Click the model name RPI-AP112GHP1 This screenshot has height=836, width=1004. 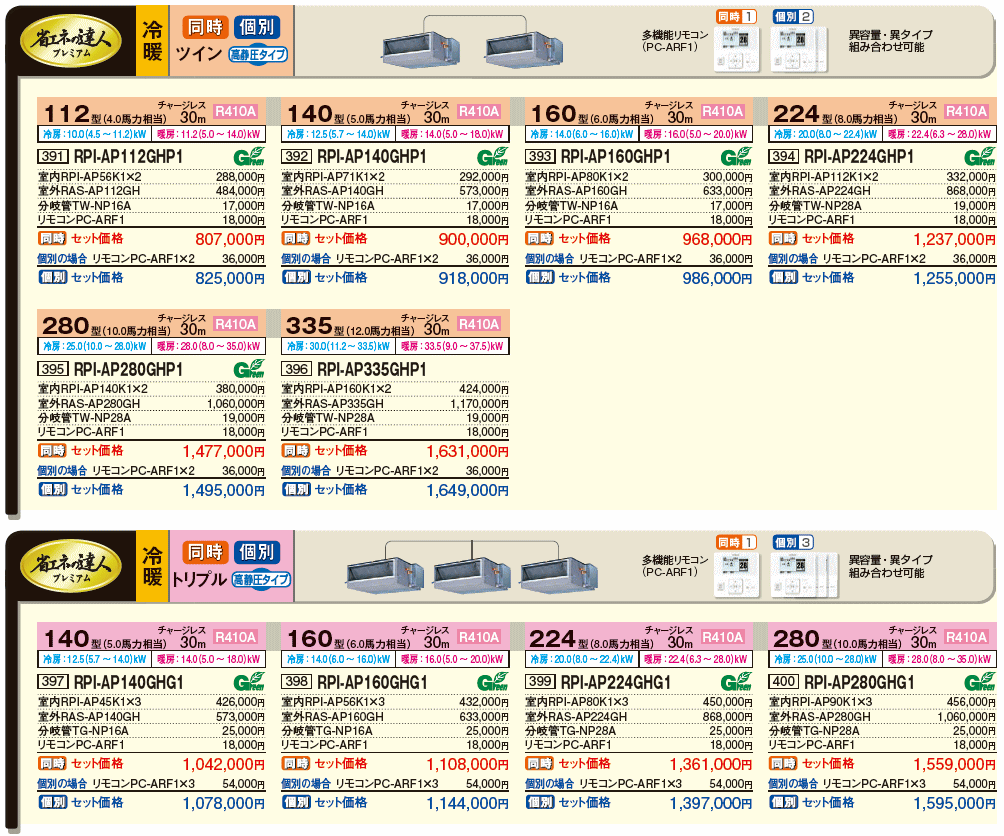(129, 157)
